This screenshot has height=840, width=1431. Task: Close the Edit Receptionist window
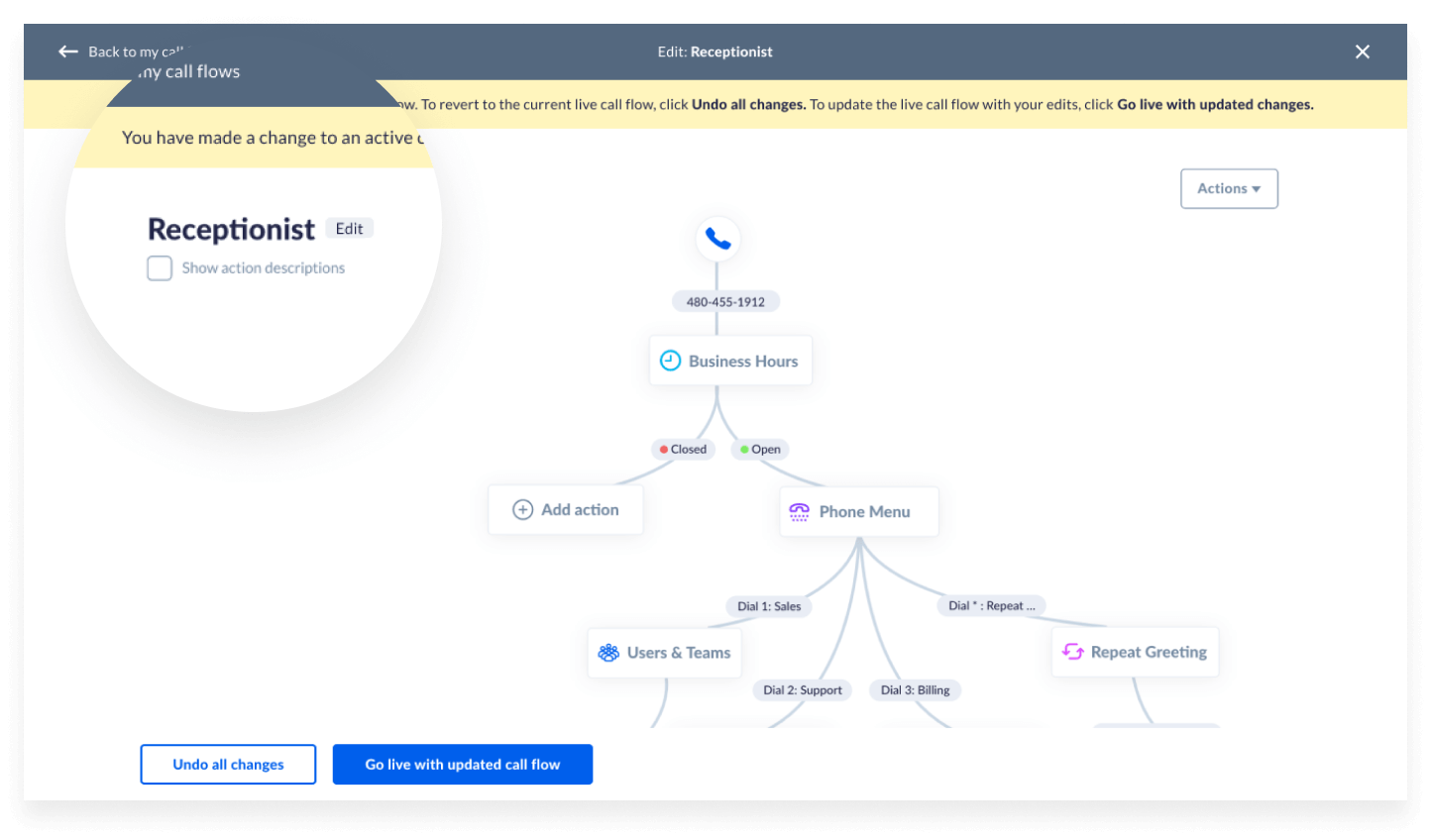point(1363,52)
